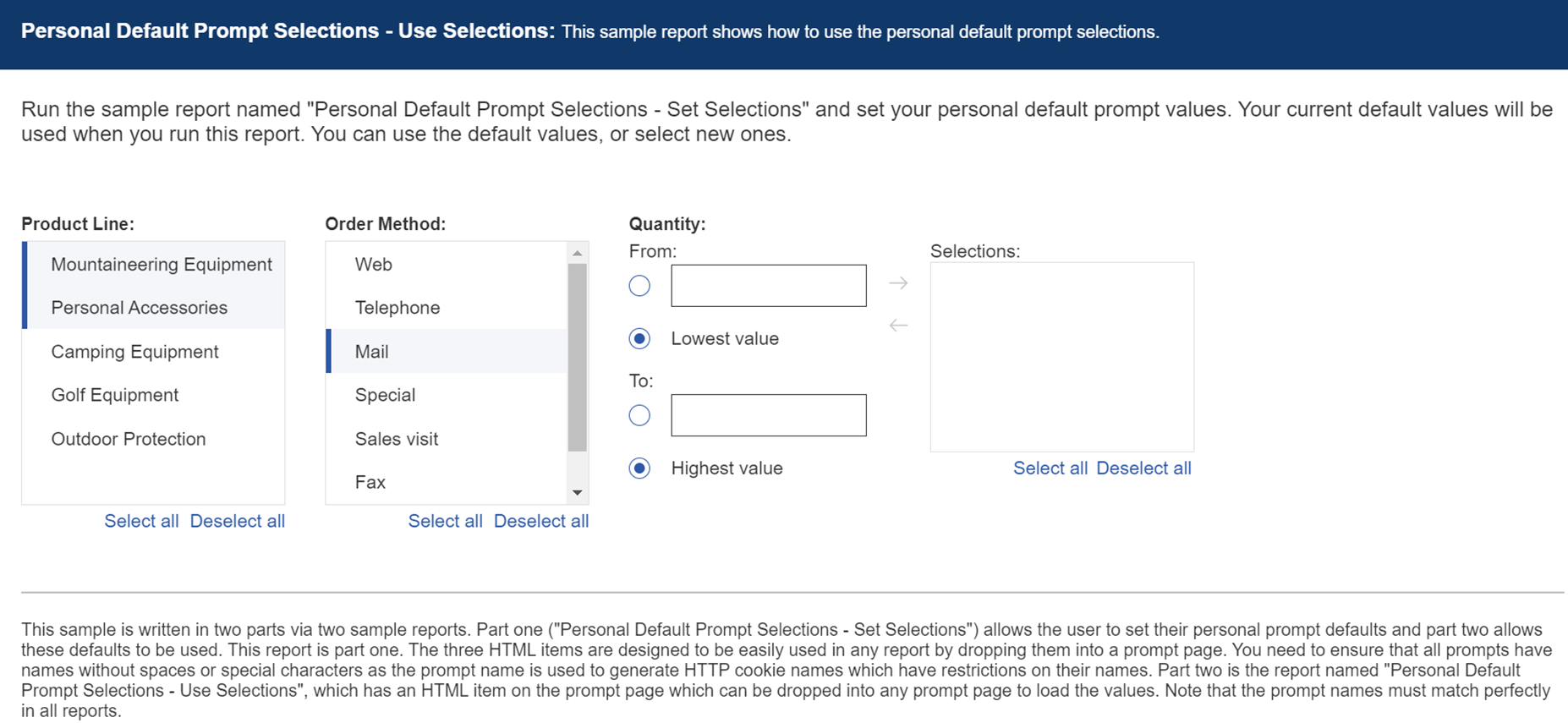Image resolution: width=1568 pixels, height=723 pixels.
Task: Click Select all under Product Line
Action: [x=141, y=521]
